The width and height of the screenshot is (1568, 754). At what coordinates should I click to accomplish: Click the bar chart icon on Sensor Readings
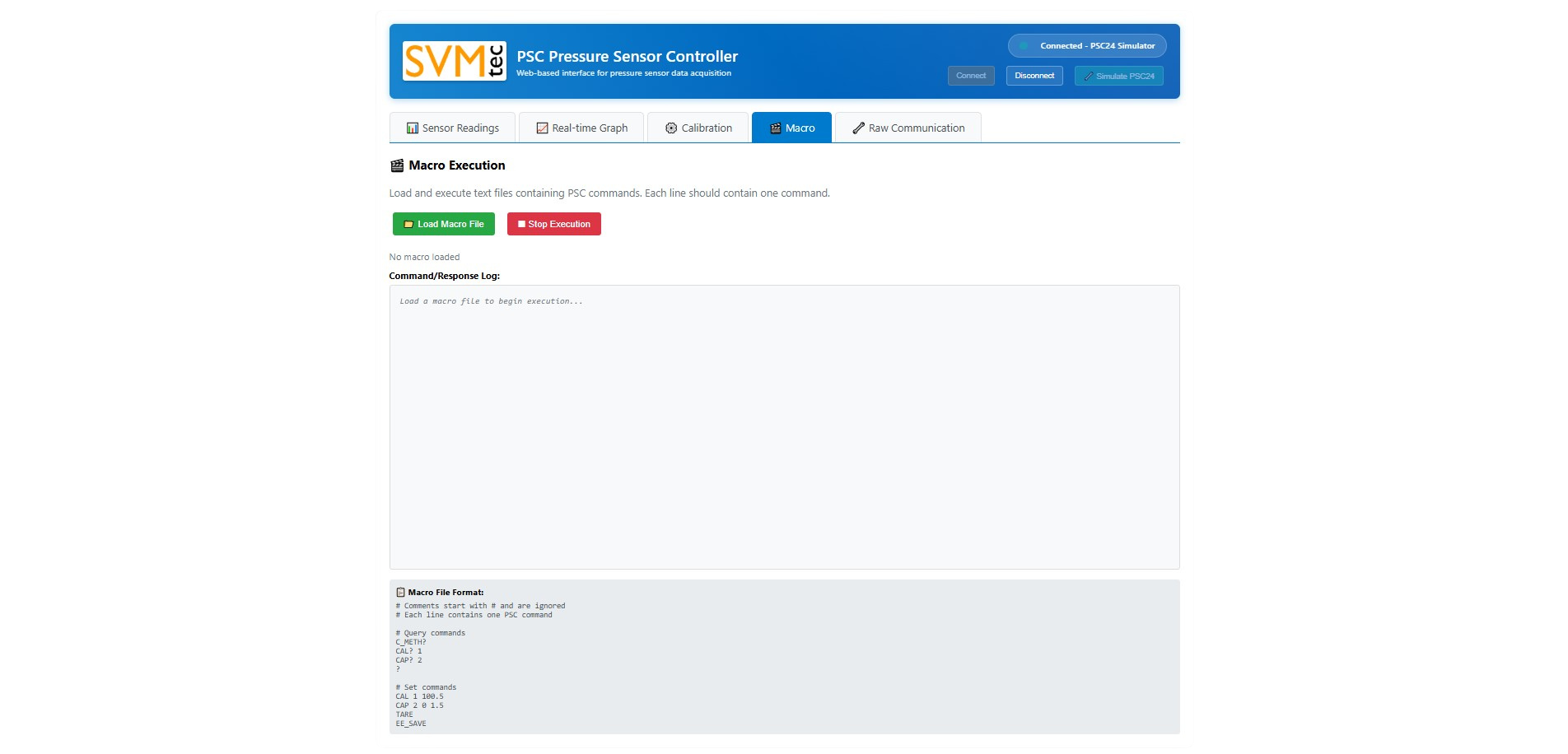[x=412, y=128]
